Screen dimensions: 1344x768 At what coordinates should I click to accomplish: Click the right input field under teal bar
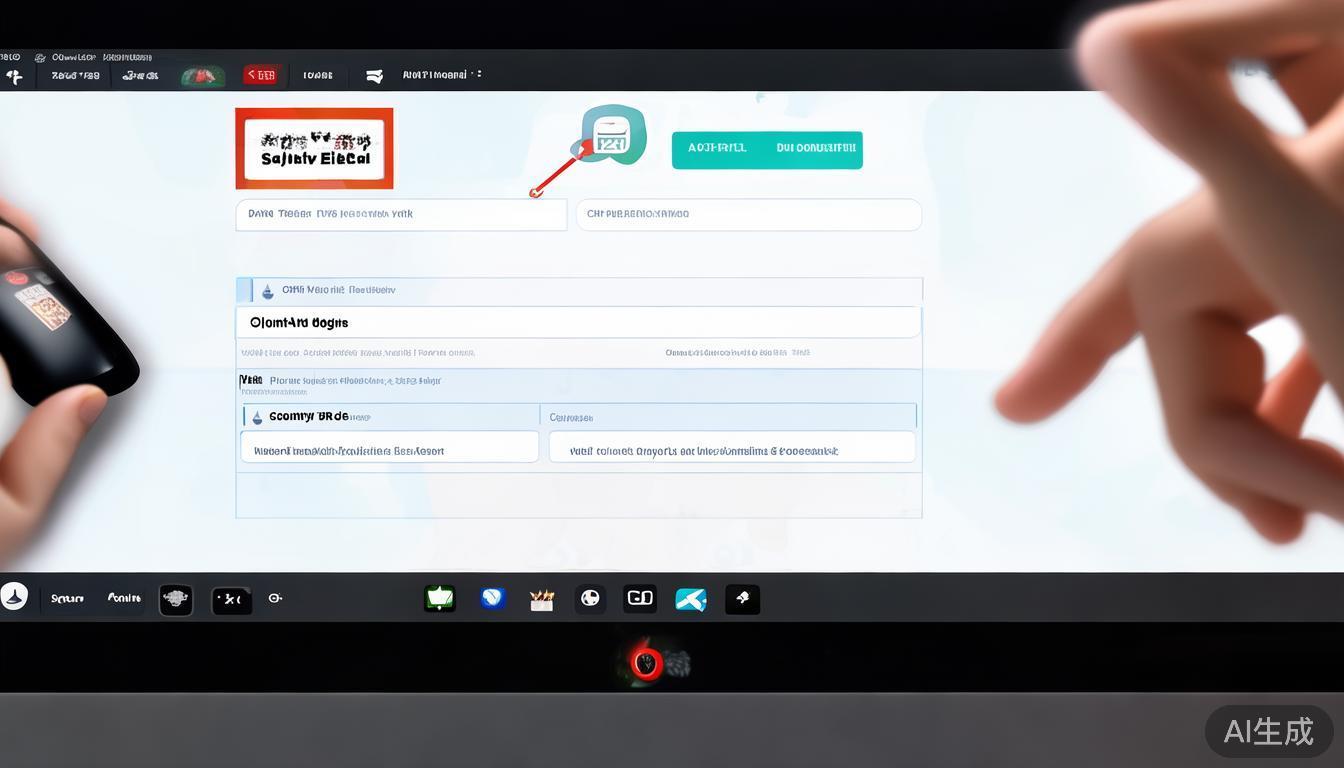(x=748, y=214)
